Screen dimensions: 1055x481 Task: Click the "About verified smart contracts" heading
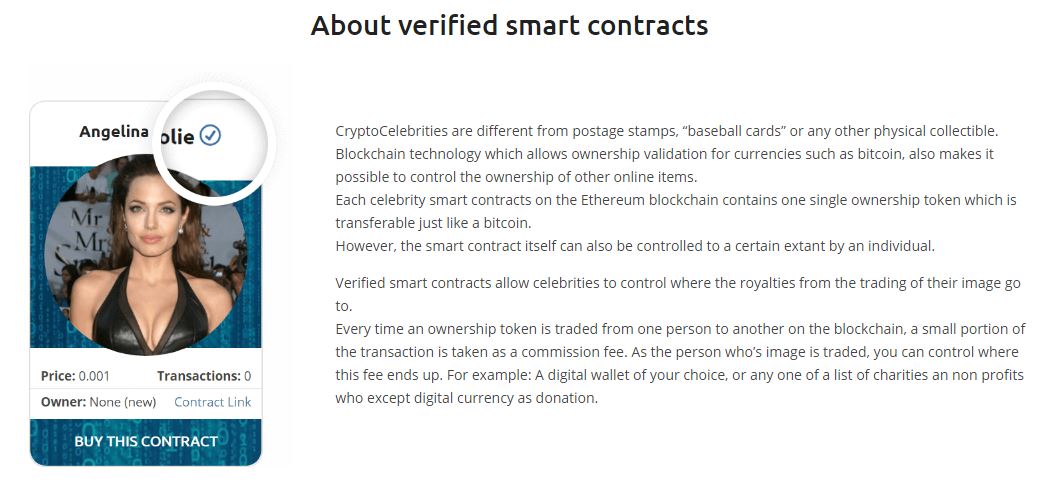[509, 26]
